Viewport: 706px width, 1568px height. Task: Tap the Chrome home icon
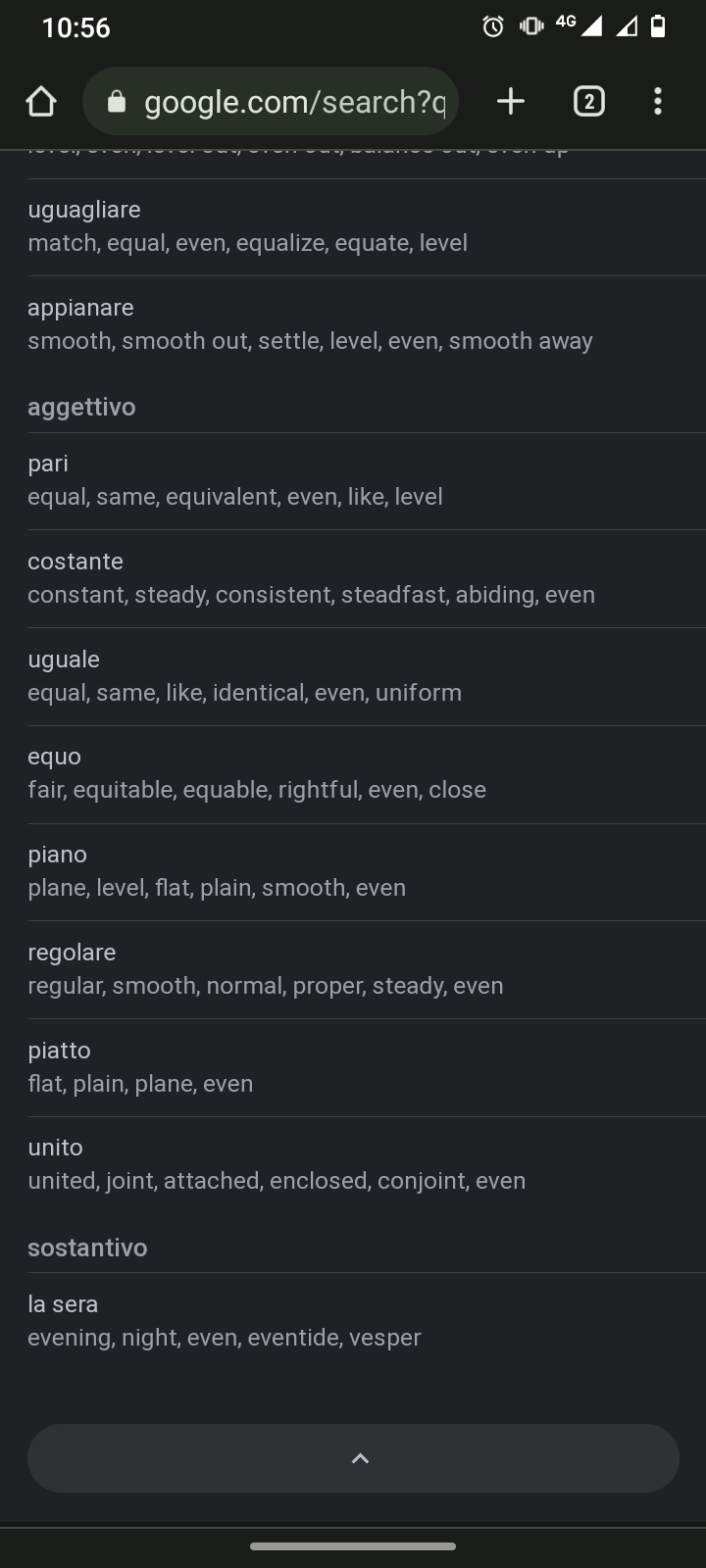pos(41,101)
